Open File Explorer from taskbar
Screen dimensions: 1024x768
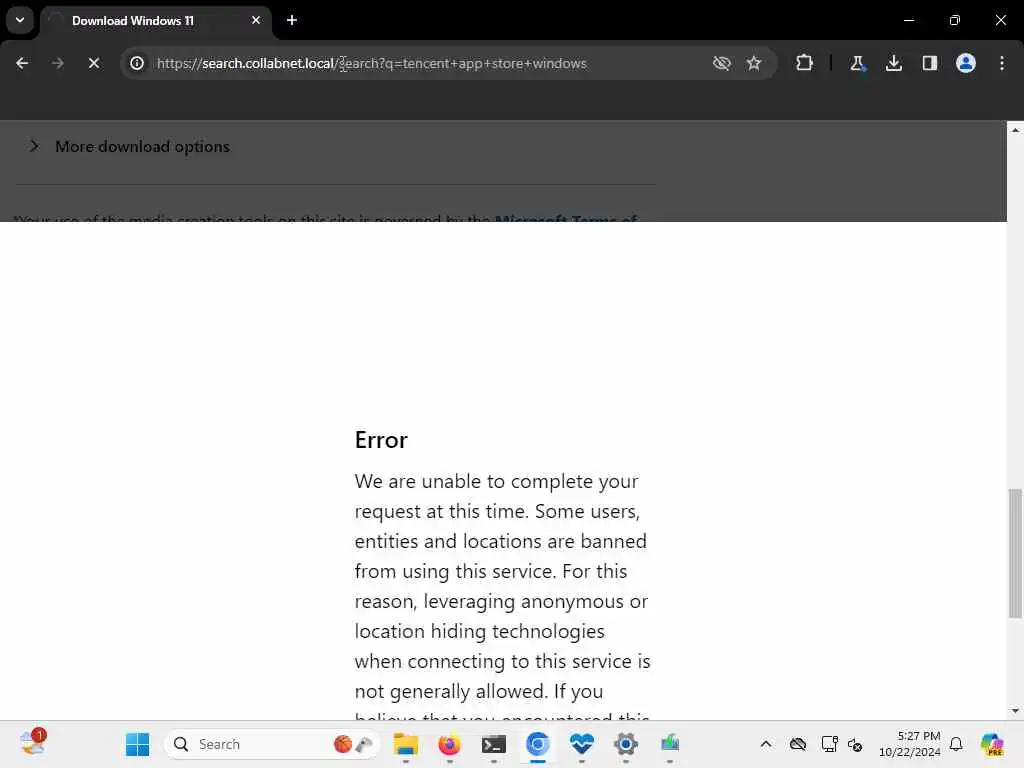point(406,744)
